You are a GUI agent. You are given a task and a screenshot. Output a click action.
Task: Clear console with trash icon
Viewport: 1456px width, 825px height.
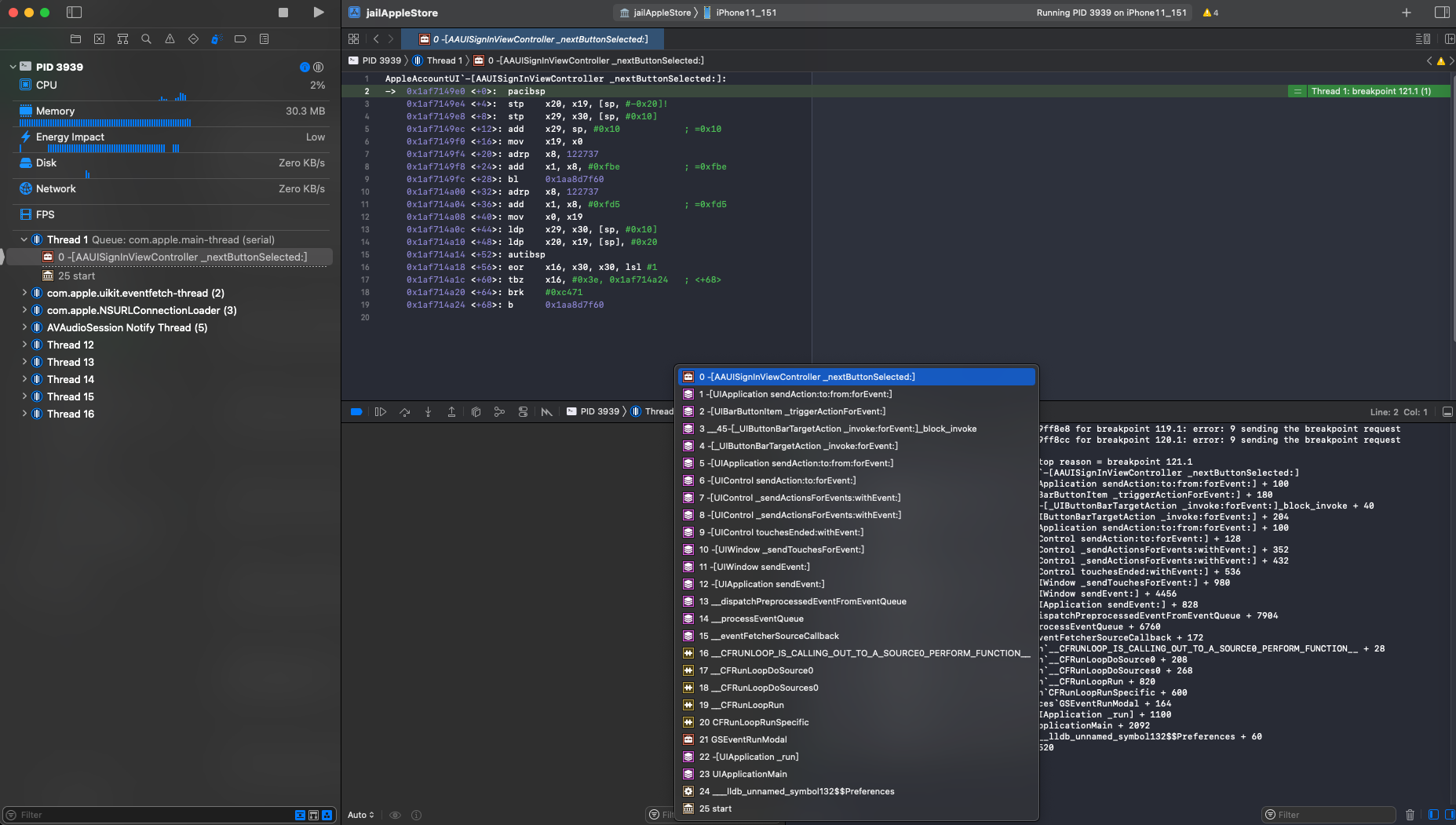1410,815
